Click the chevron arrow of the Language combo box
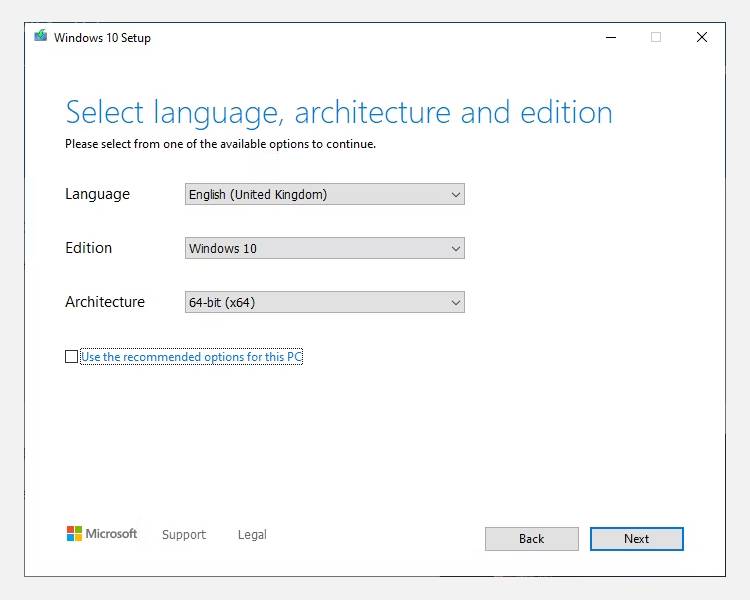The width and height of the screenshot is (750, 600). [x=456, y=195]
